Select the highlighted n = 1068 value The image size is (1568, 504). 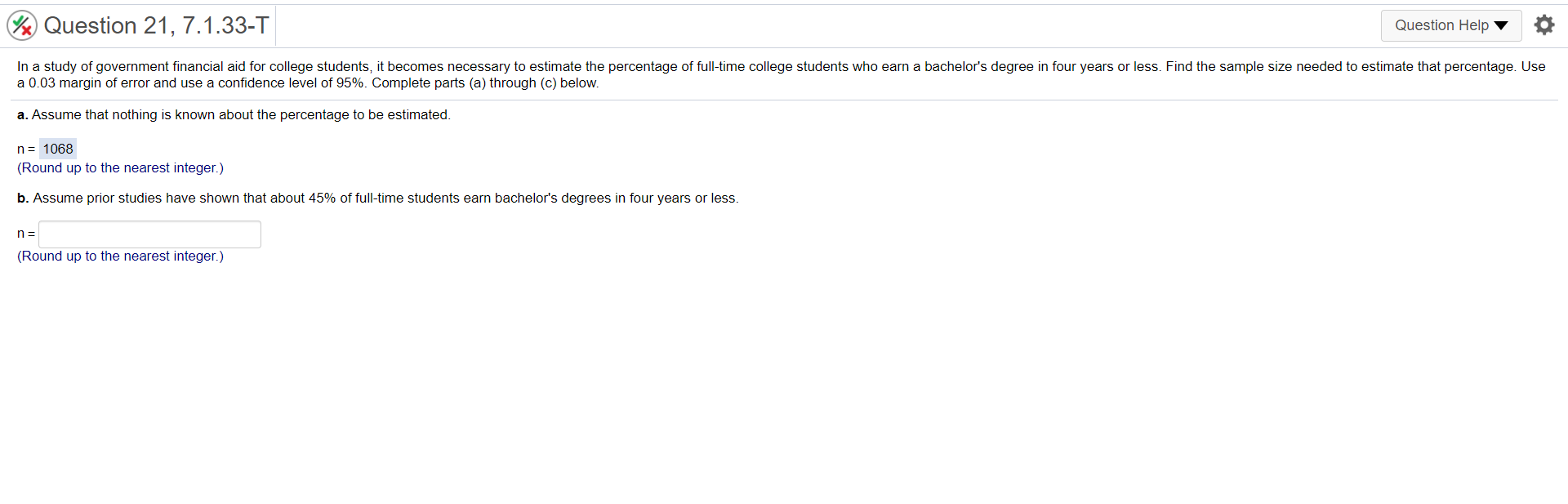pyautogui.click(x=57, y=149)
